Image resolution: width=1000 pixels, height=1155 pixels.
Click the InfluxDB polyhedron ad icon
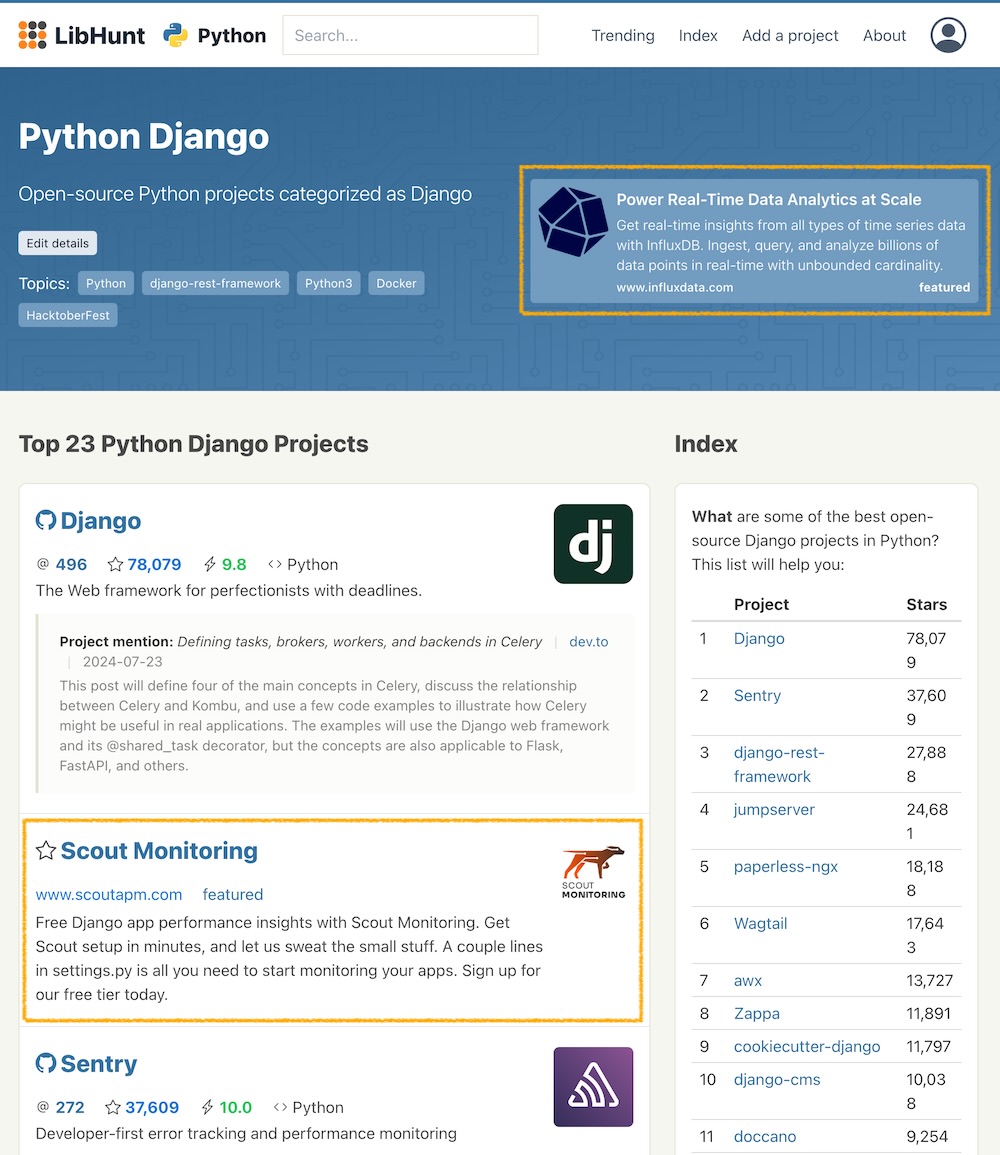(573, 222)
